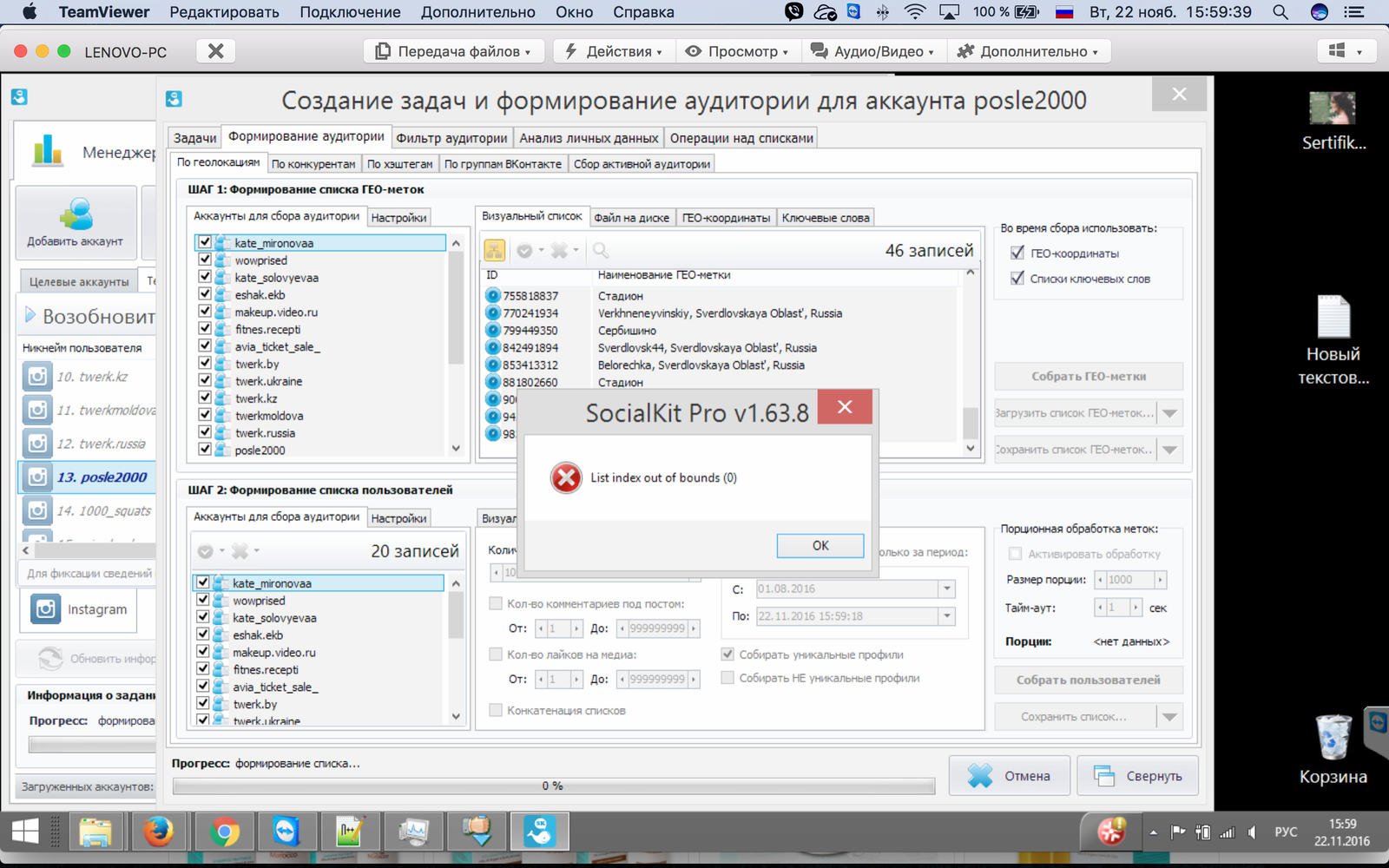The width and height of the screenshot is (1389, 868).
Task: Expand the Actions dropdown in the TeamViewer toolbar
Action: click(x=613, y=51)
